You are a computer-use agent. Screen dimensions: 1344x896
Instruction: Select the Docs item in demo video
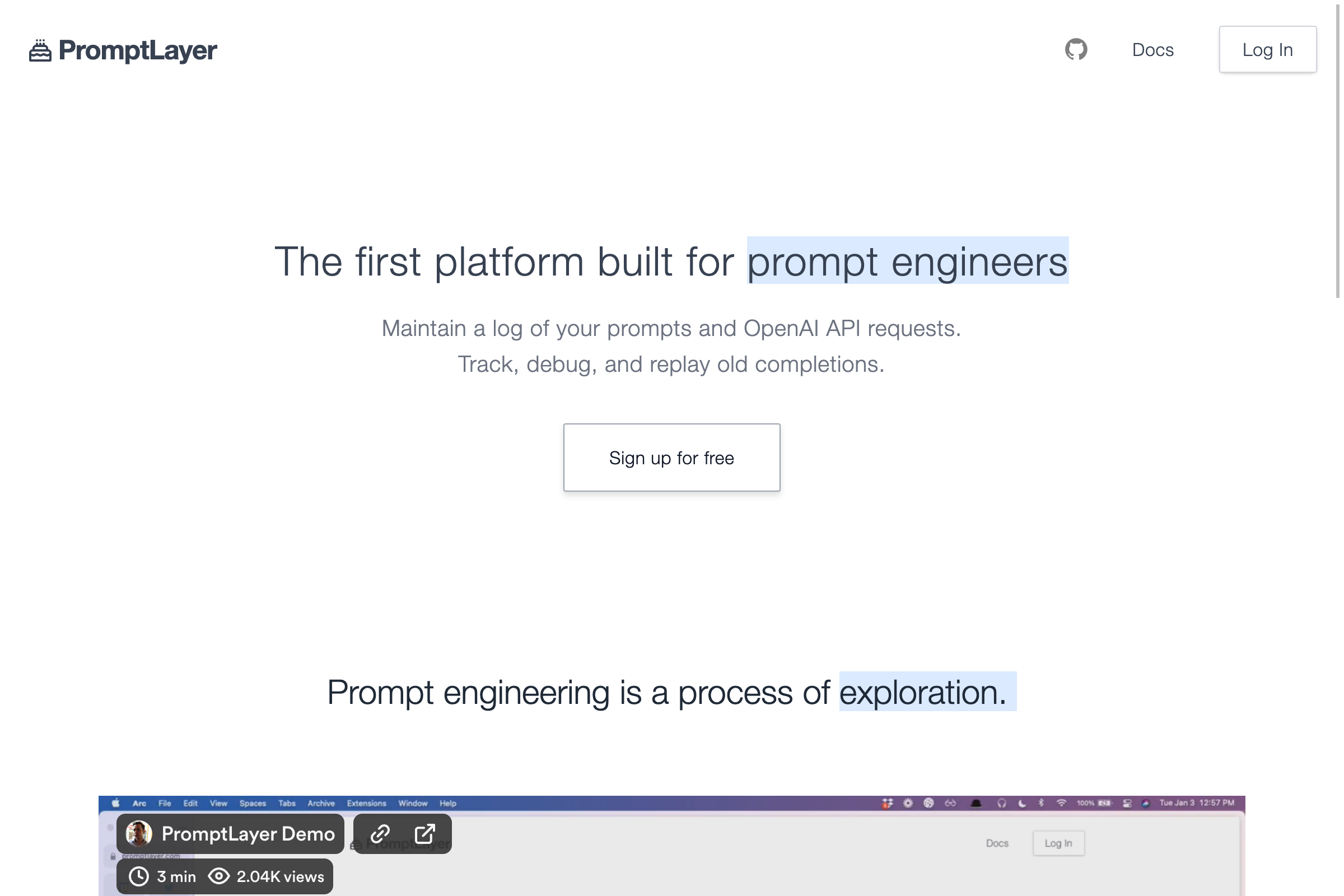998,843
